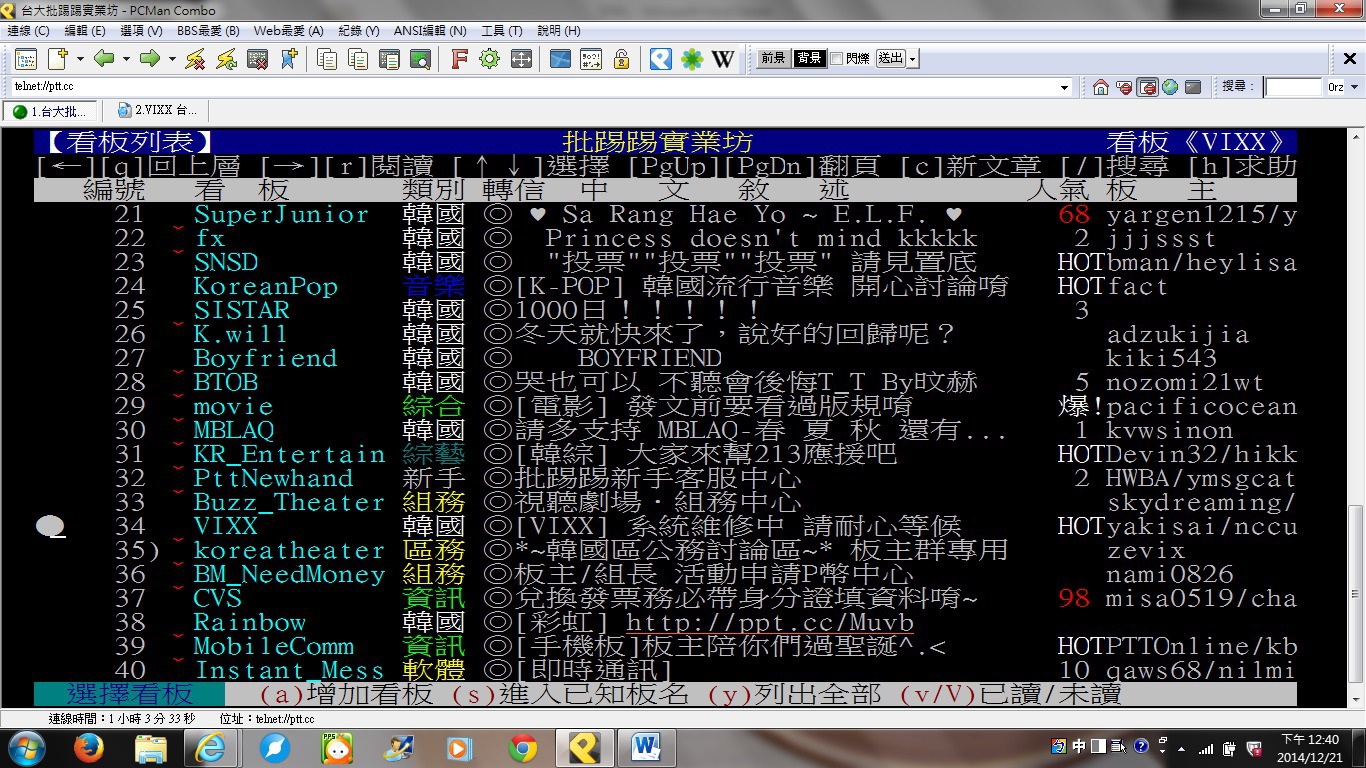1366x768 pixels.
Task: Expand the forward history dropdown arrow
Action: pos(173,59)
